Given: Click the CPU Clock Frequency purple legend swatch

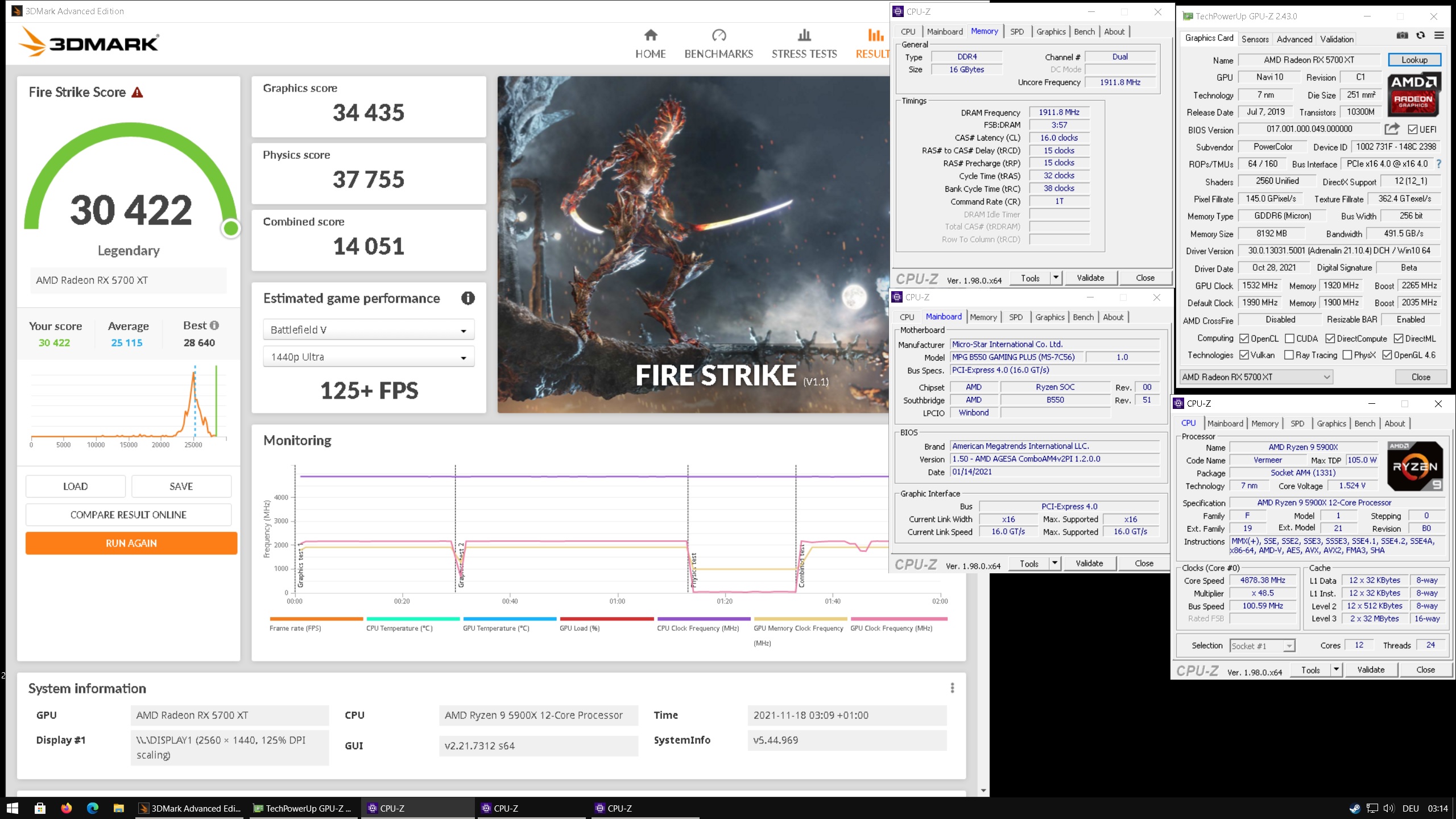Looking at the screenshot, I should click(x=704, y=619).
